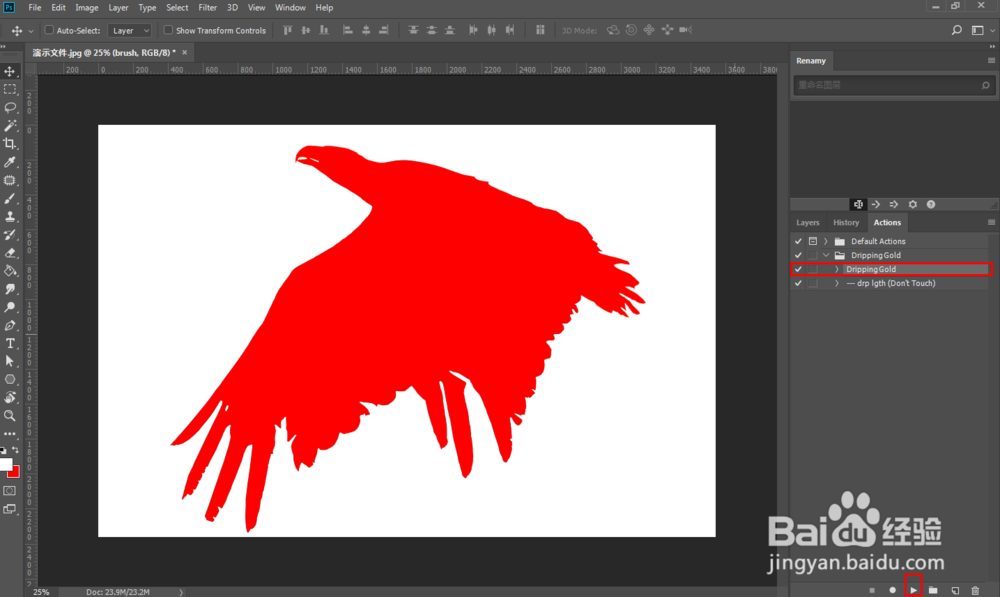Select the drp lgth (Don't Touch) action
The image size is (1000, 597).
(892, 283)
